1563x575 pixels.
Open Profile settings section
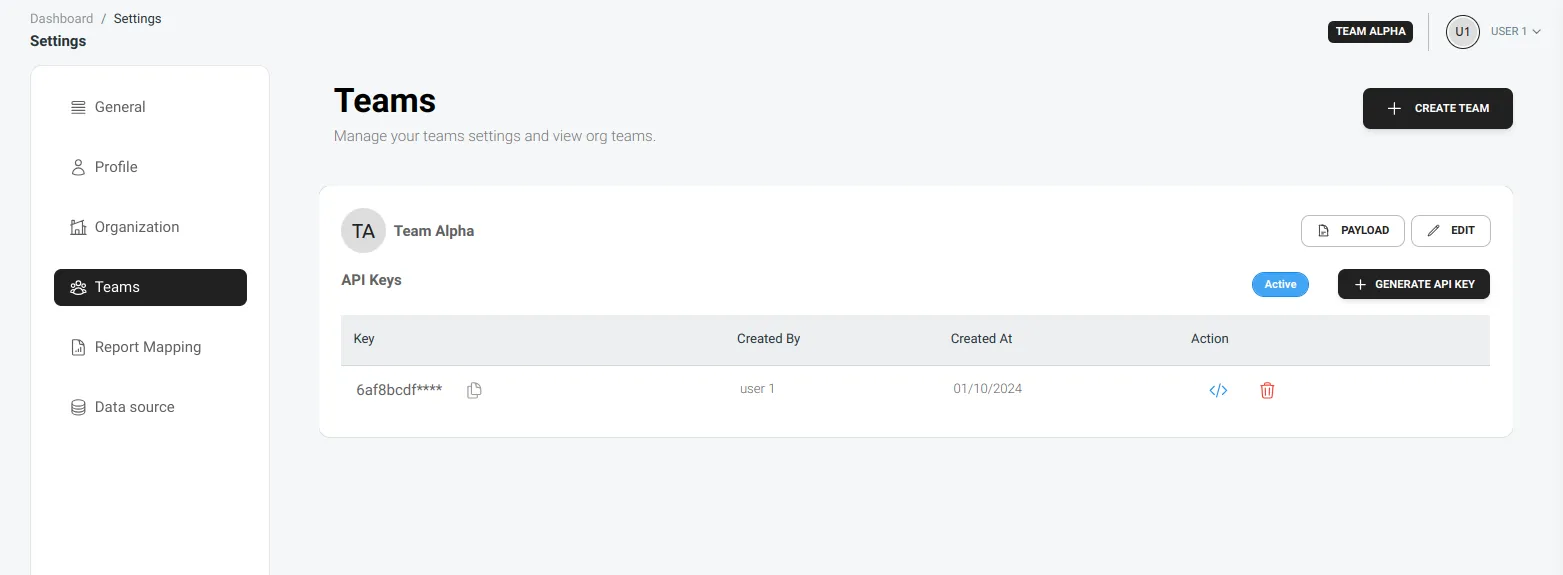pos(150,167)
